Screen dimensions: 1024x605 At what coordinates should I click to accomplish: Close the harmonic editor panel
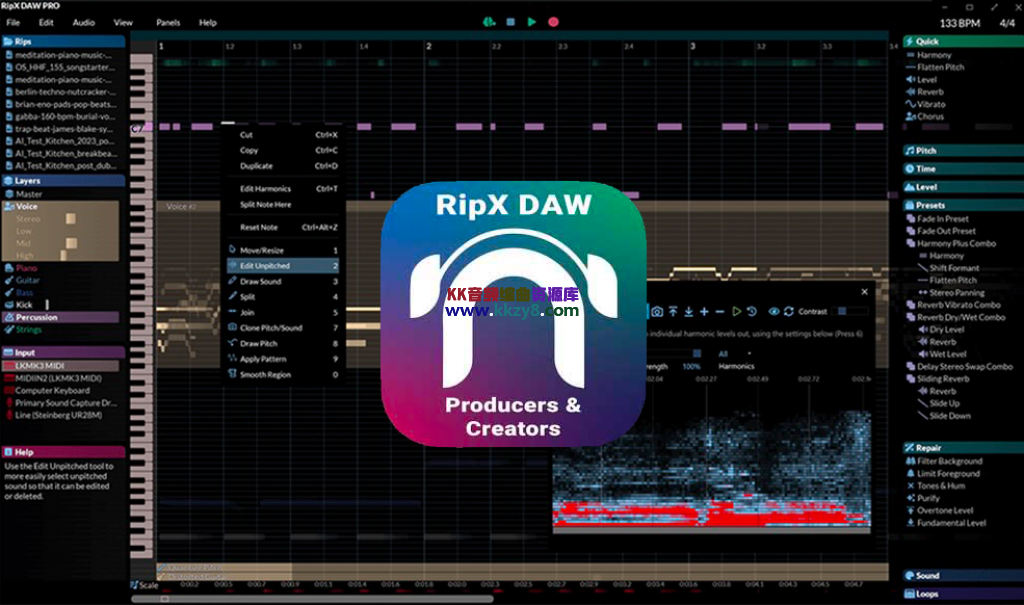pos(865,292)
